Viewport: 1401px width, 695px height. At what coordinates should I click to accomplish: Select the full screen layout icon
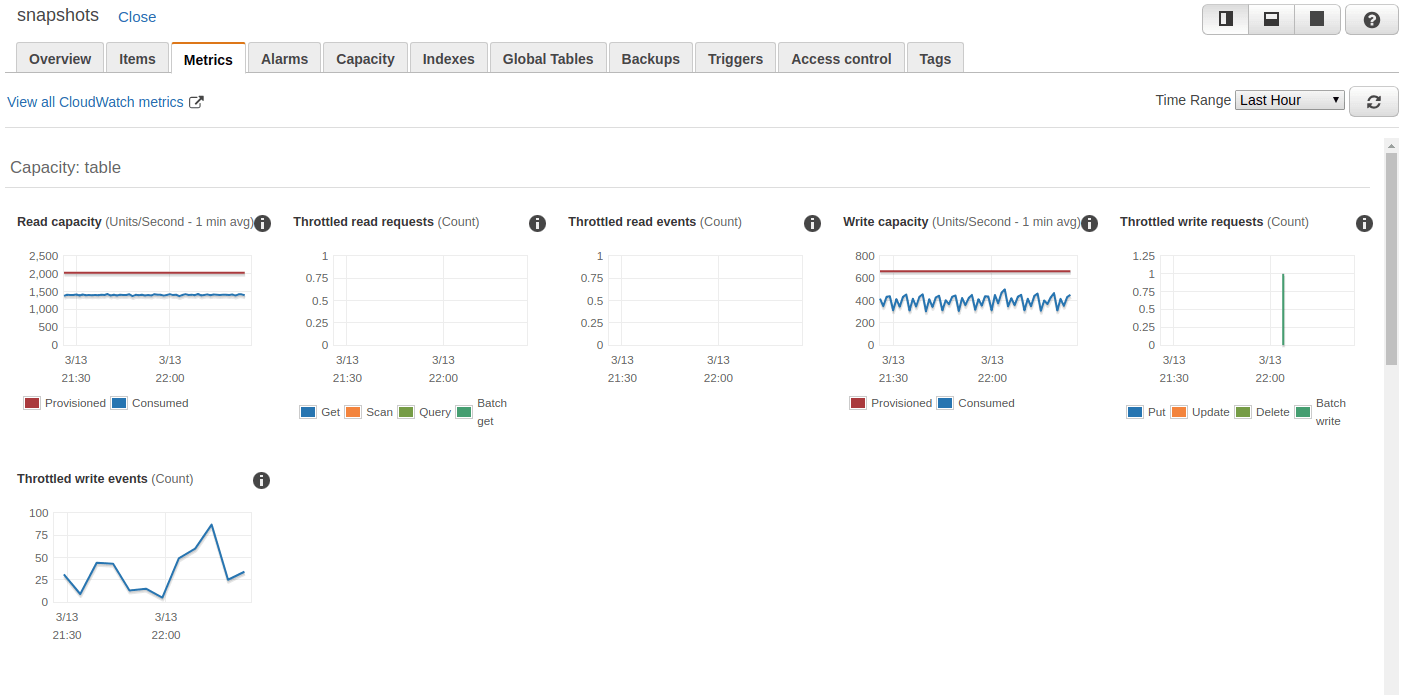tap(1317, 19)
